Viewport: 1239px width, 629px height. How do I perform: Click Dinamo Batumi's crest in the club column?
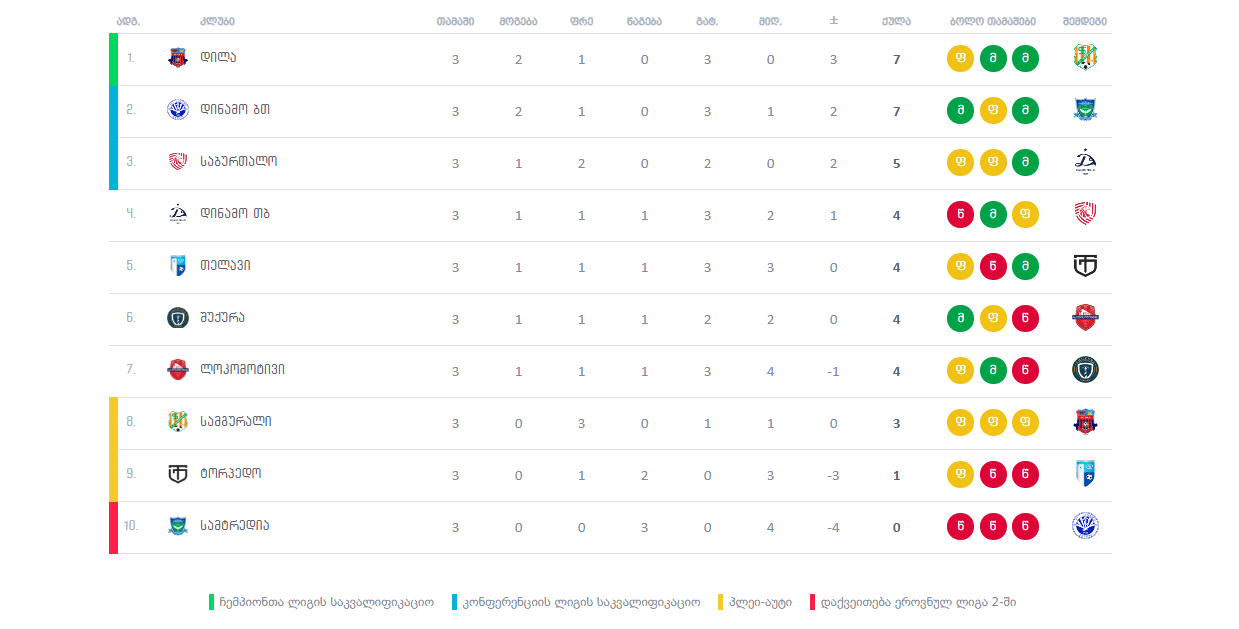point(178,110)
